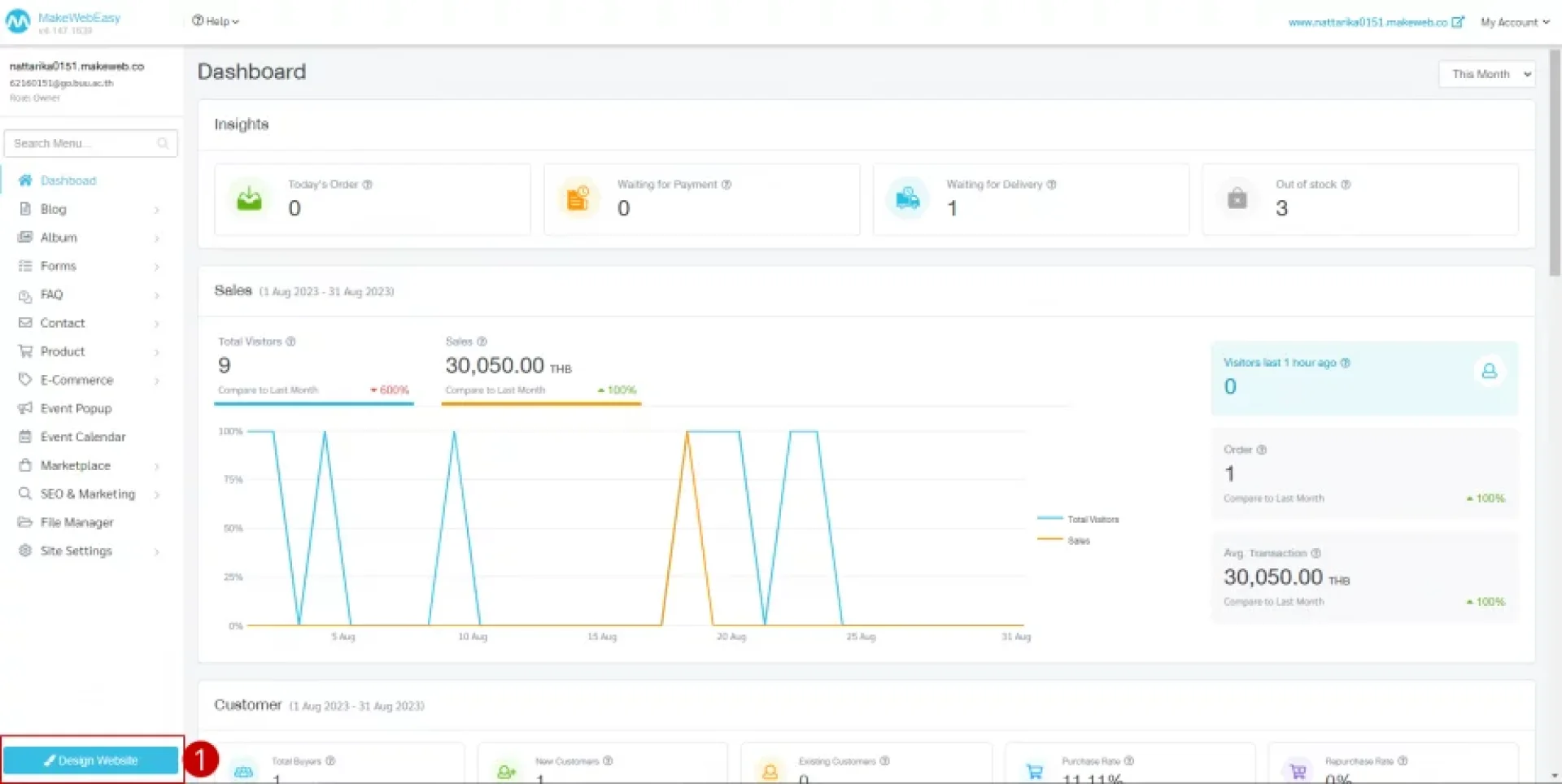Click the Today's Order inbox icon
This screenshot has height=784, width=1562.
249,198
